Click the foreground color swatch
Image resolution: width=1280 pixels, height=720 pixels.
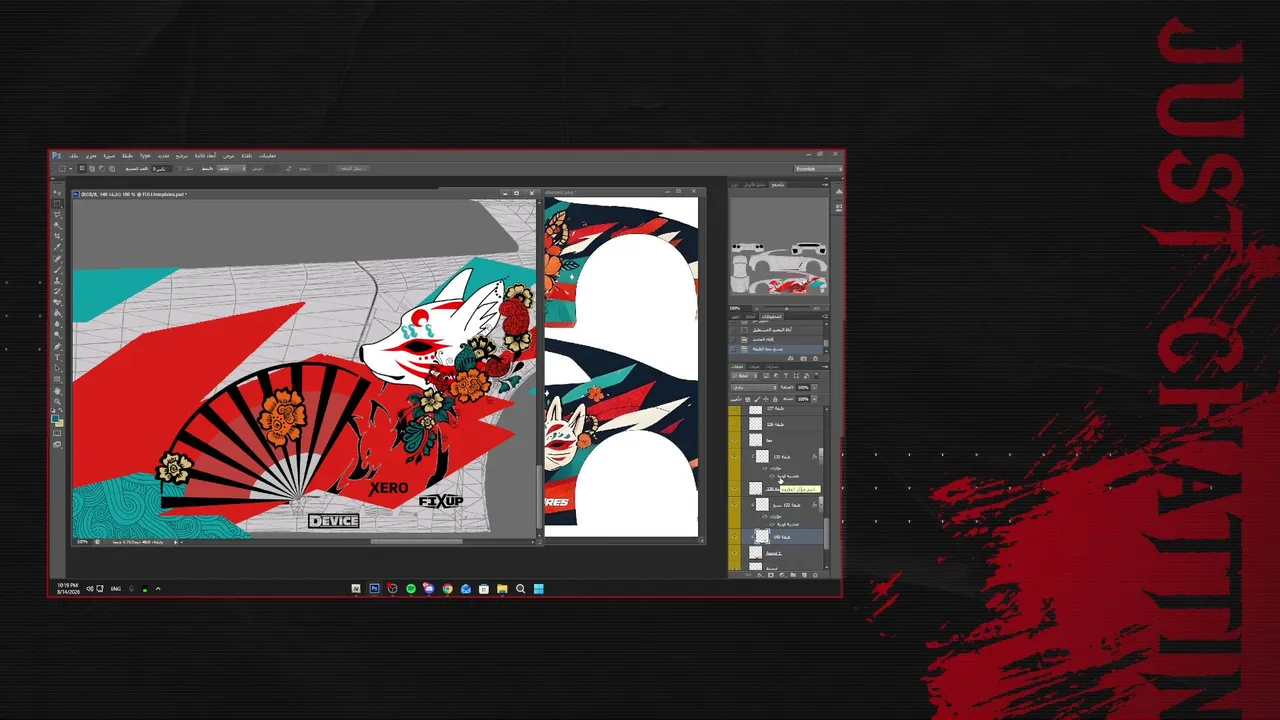[56, 420]
